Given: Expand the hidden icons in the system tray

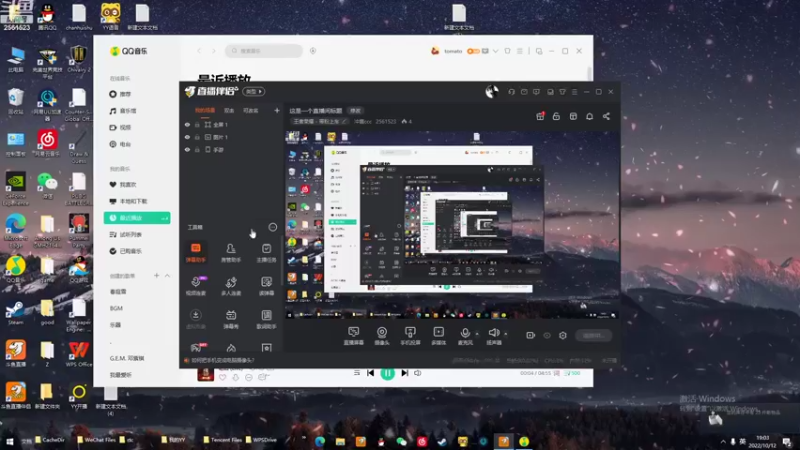Looking at the screenshot, I should (722, 441).
